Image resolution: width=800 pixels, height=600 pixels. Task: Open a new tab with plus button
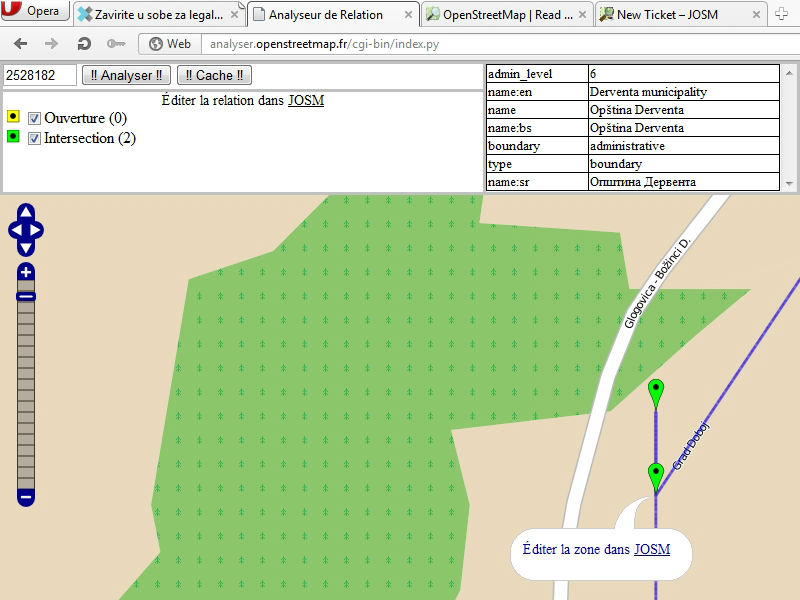click(782, 14)
